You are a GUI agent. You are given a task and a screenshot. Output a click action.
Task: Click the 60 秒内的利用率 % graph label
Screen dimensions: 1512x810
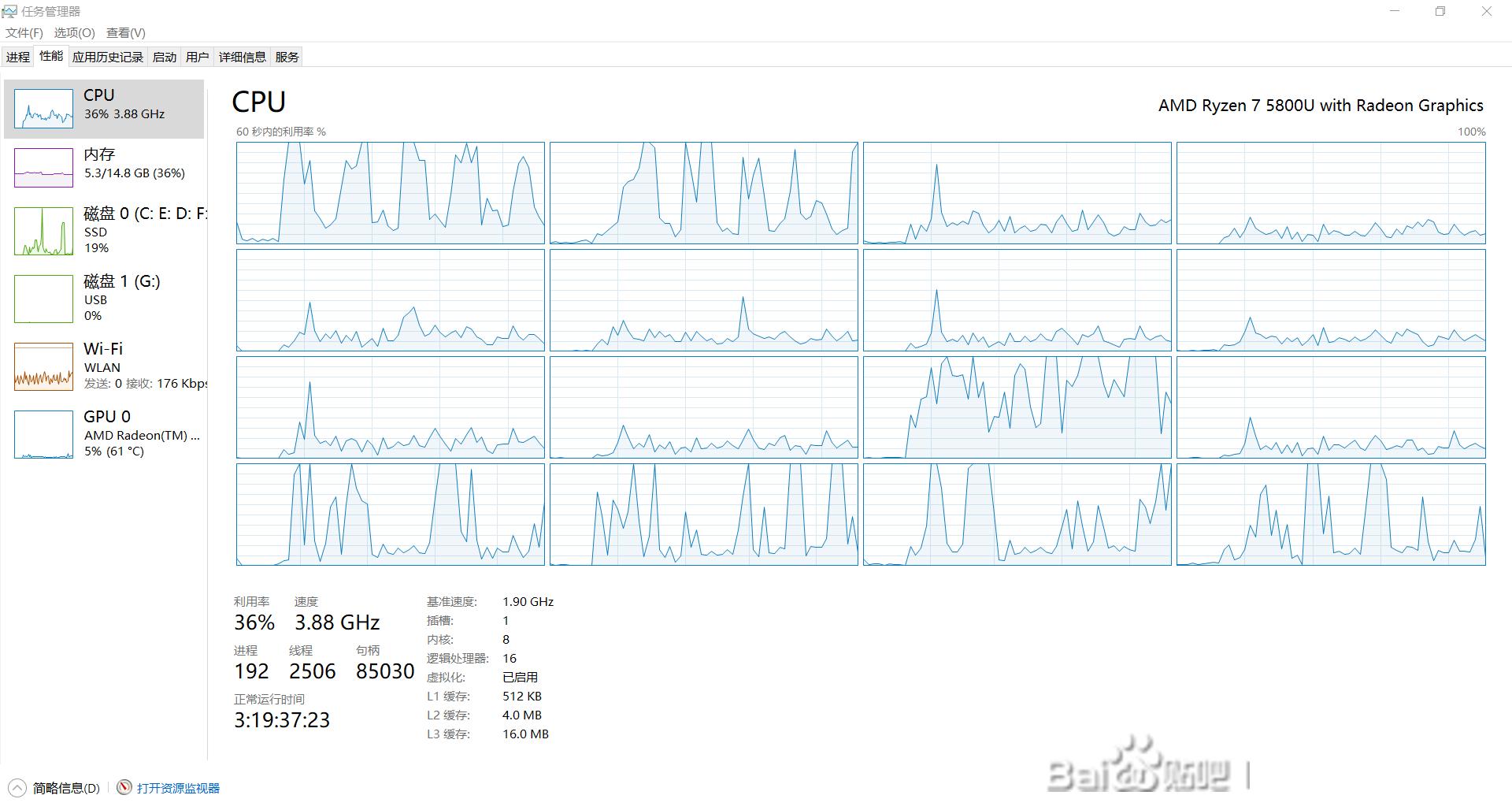pyautogui.click(x=281, y=132)
